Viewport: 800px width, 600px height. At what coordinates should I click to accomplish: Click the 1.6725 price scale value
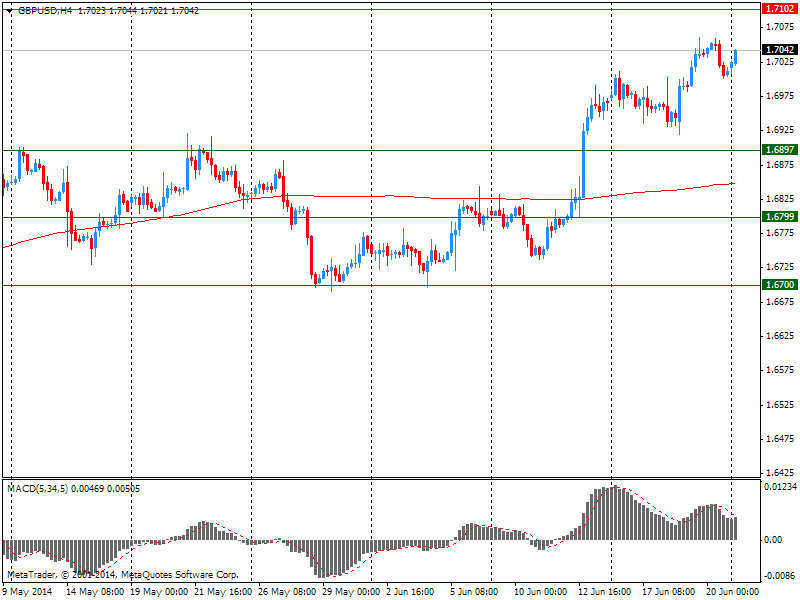pyautogui.click(x=781, y=267)
